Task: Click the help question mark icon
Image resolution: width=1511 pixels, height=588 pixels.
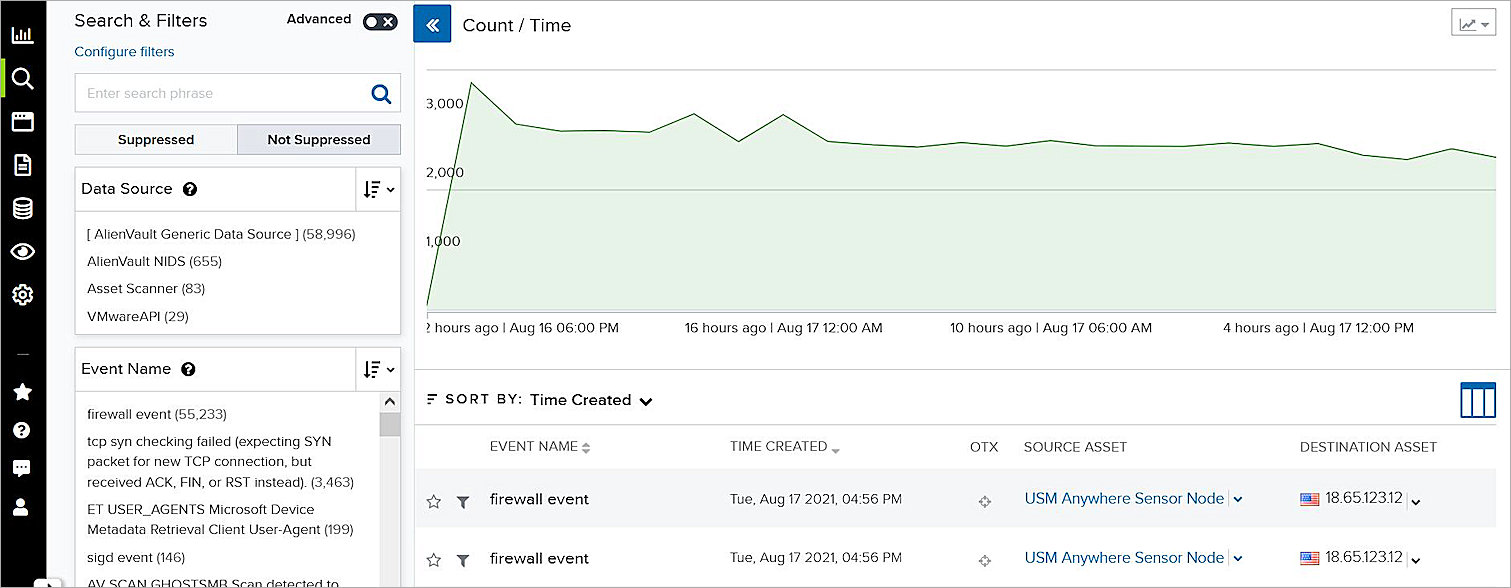Action: [x=22, y=430]
